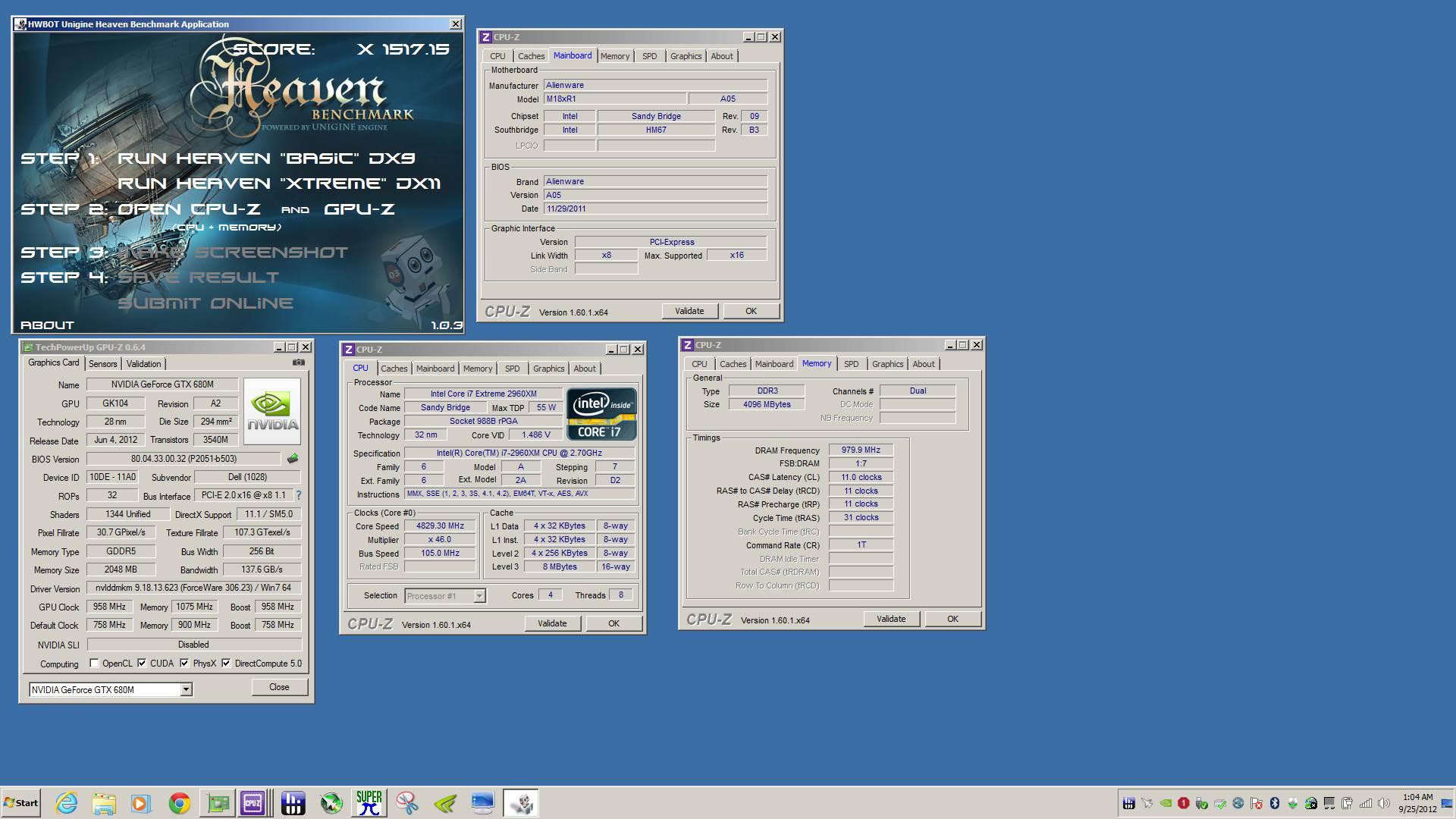Viewport: 1456px width, 819px height.
Task: Click RUN HEAVEN "XTREME" DX11
Action: [279, 184]
